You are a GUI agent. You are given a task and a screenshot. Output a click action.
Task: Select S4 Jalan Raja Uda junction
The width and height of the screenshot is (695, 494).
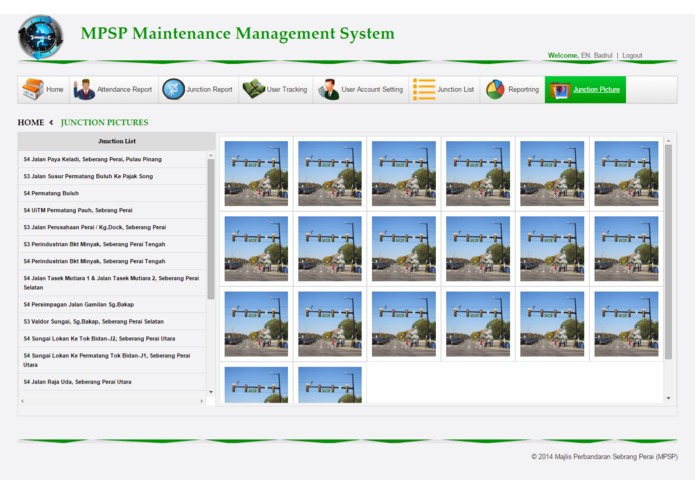tap(113, 381)
